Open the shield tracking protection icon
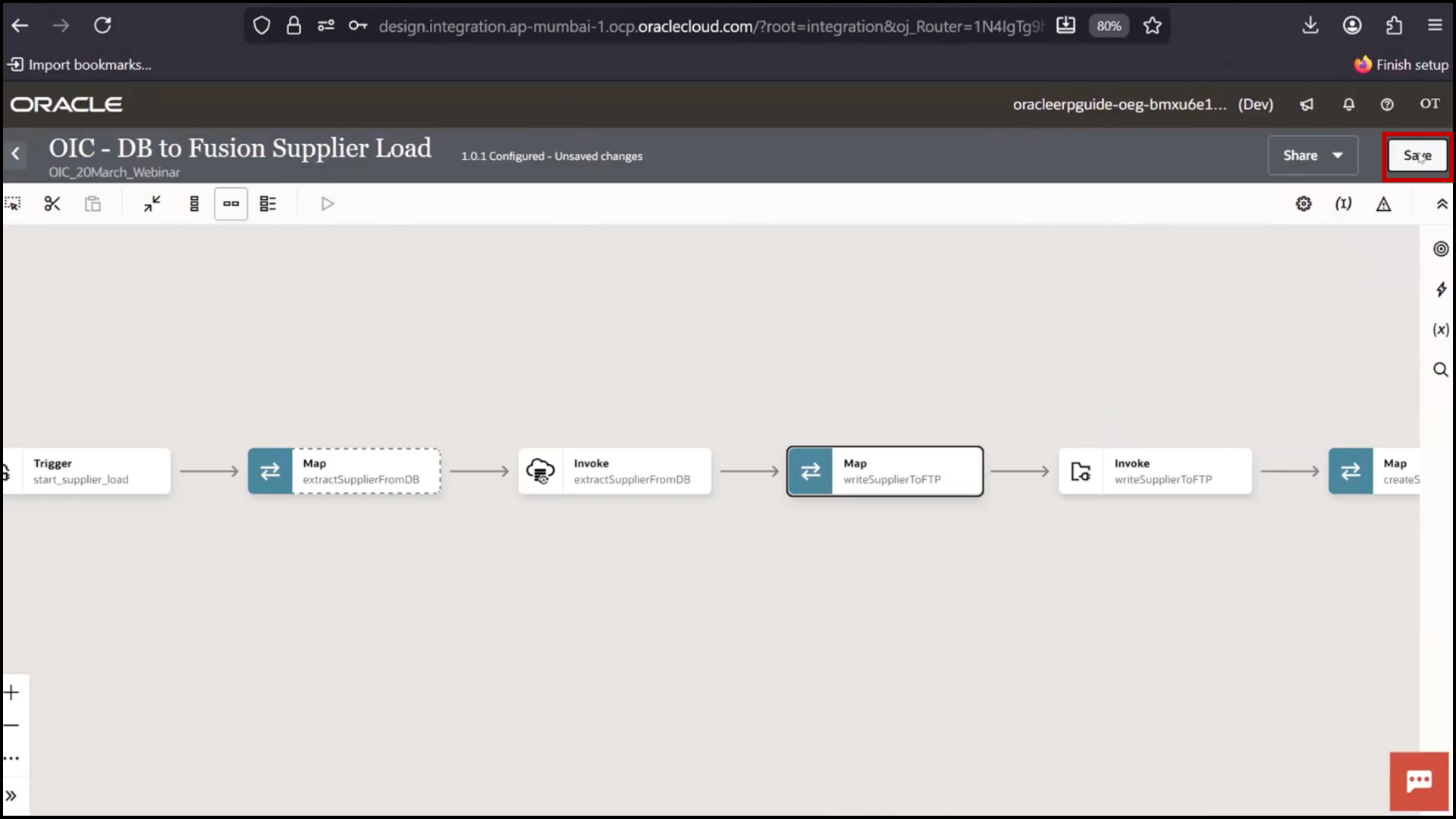The image size is (1456, 819). (262, 26)
